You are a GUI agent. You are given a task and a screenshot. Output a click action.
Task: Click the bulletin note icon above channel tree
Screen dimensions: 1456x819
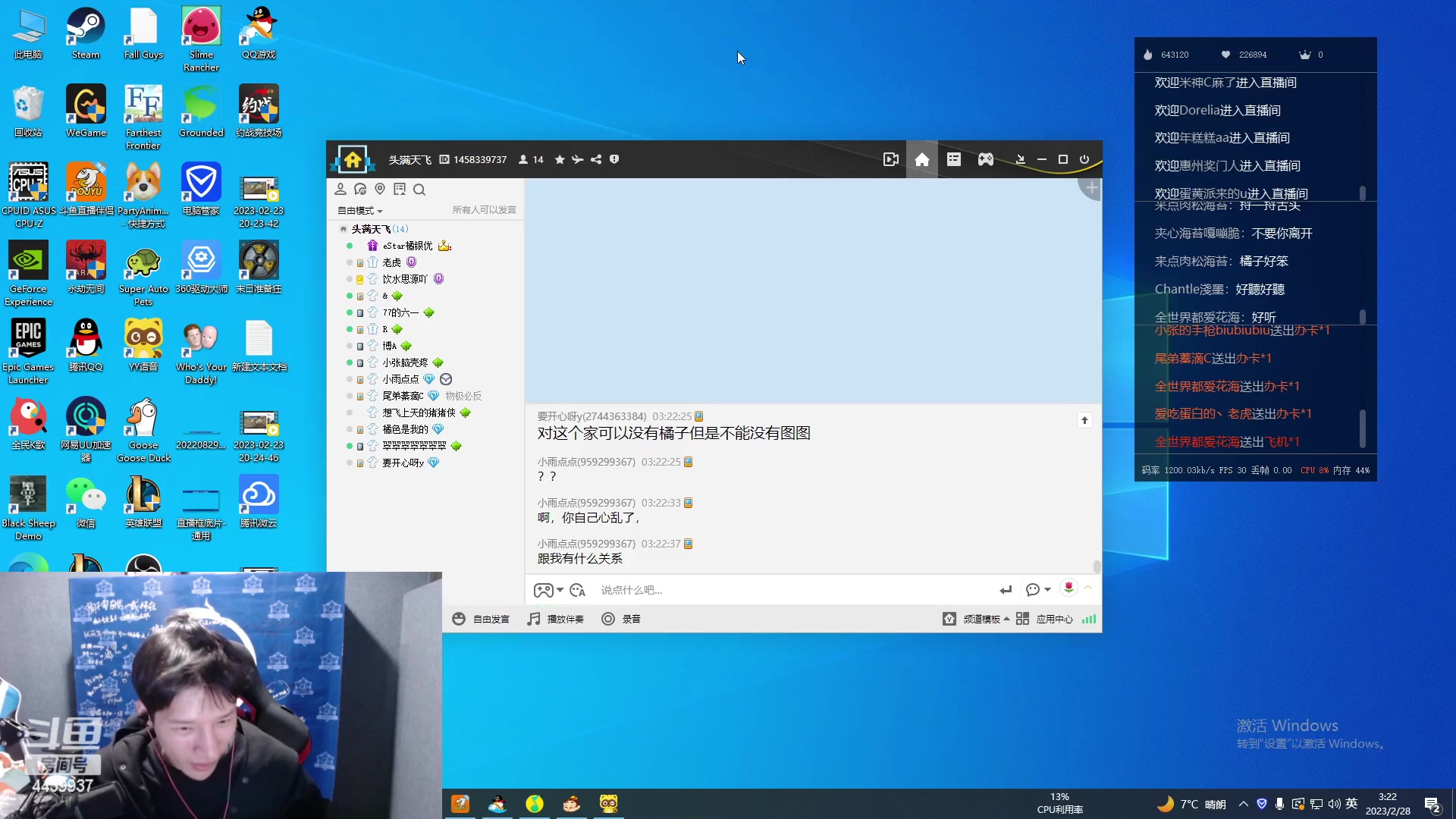400,189
